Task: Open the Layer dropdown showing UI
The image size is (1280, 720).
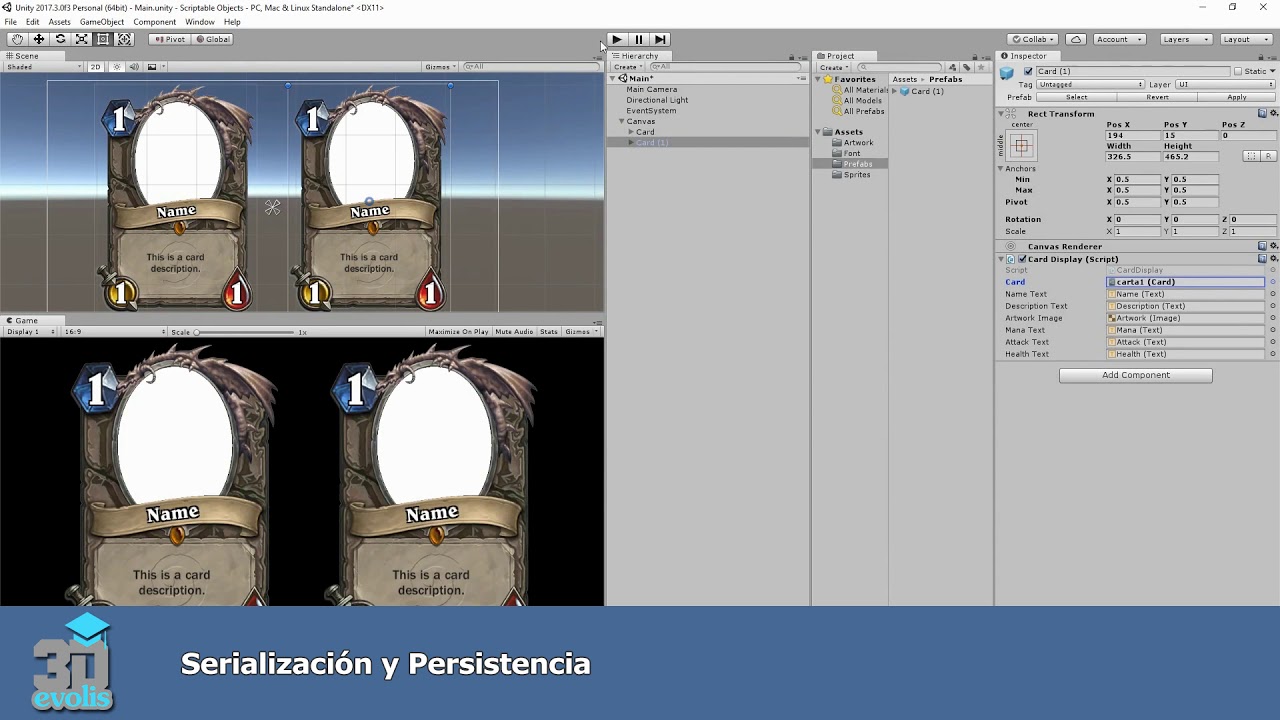Action: 1225,85
